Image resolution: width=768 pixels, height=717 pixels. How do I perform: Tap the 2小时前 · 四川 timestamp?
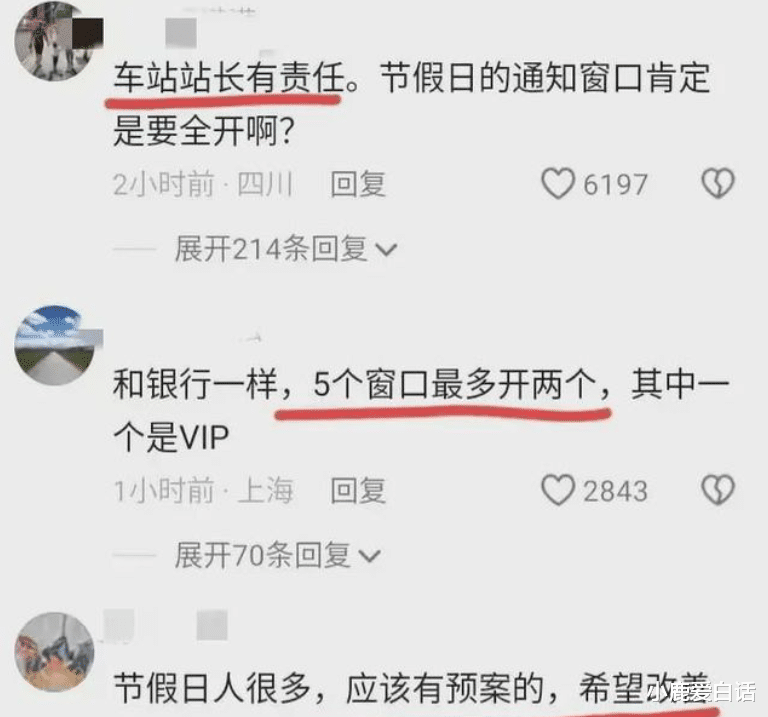203,185
